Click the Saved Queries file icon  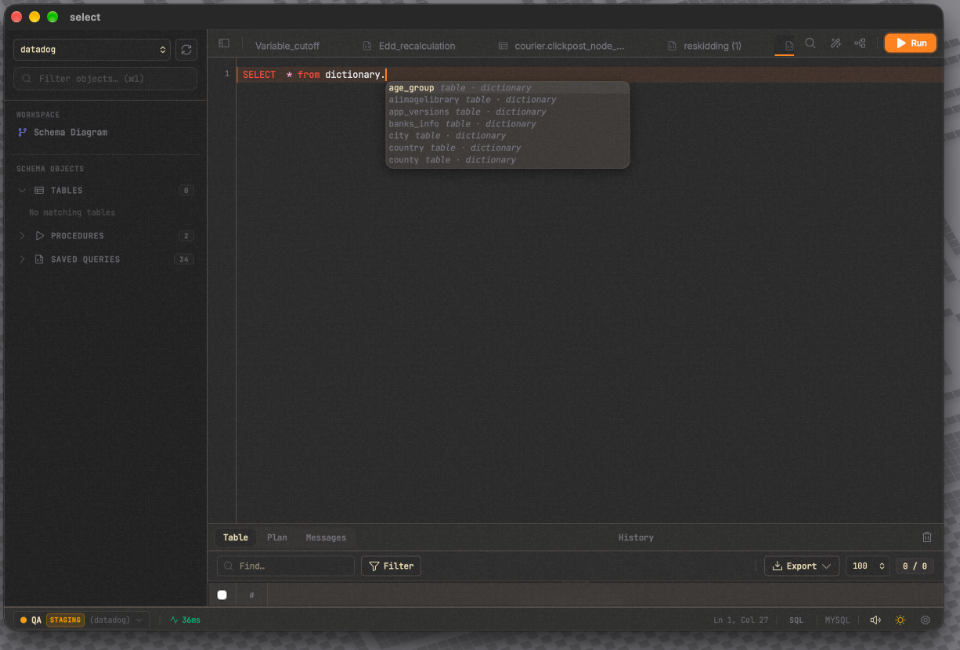pyautogui.click(x=39, y=260)
